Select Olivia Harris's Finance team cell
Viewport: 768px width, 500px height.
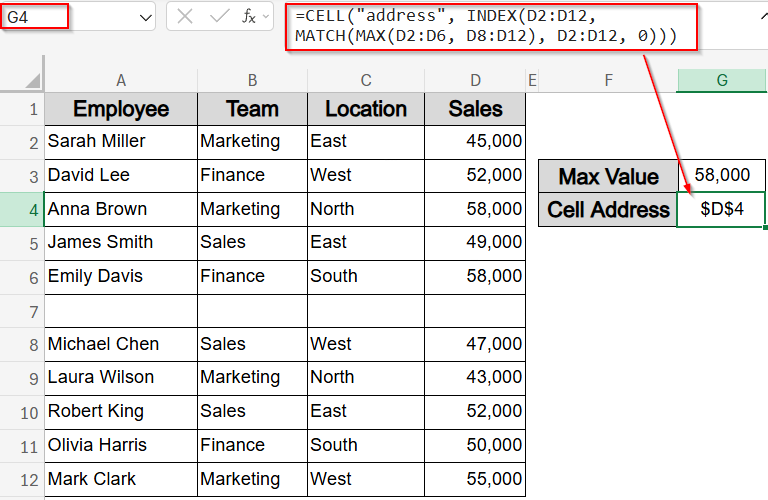point(252,446)
